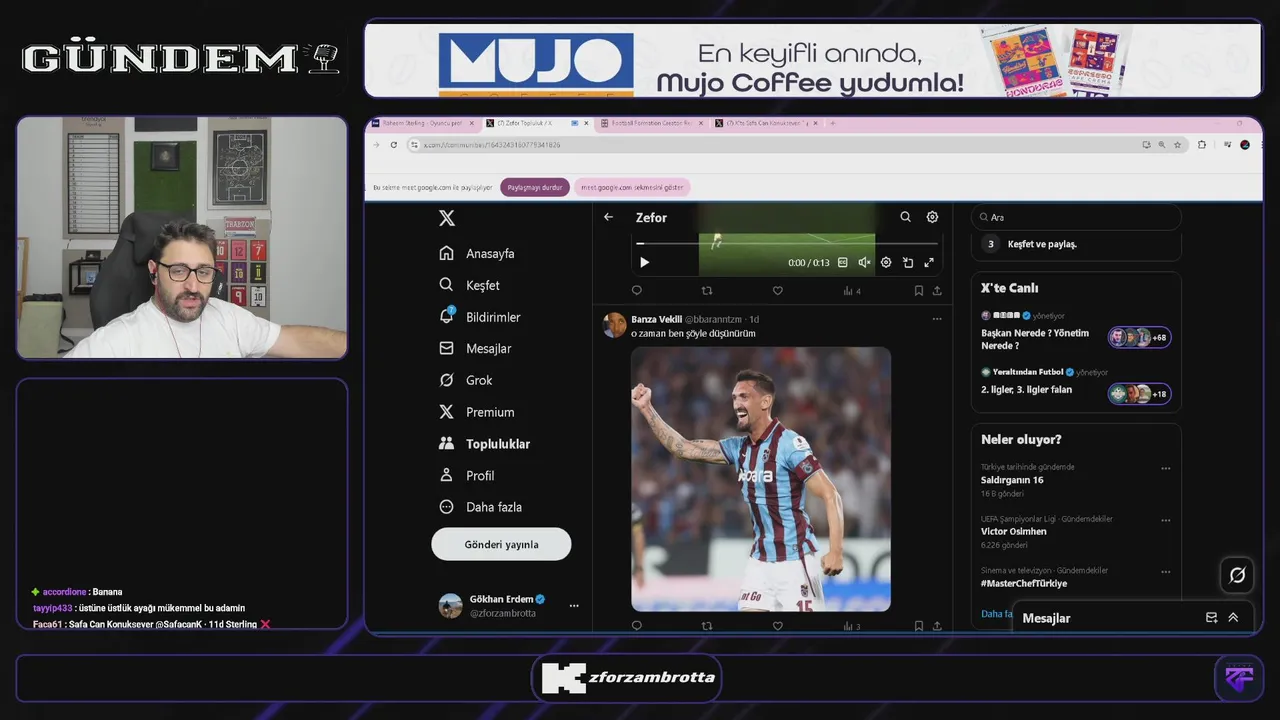
Task: Share Barıza Vekili post
Action: (x=937, y=626)
